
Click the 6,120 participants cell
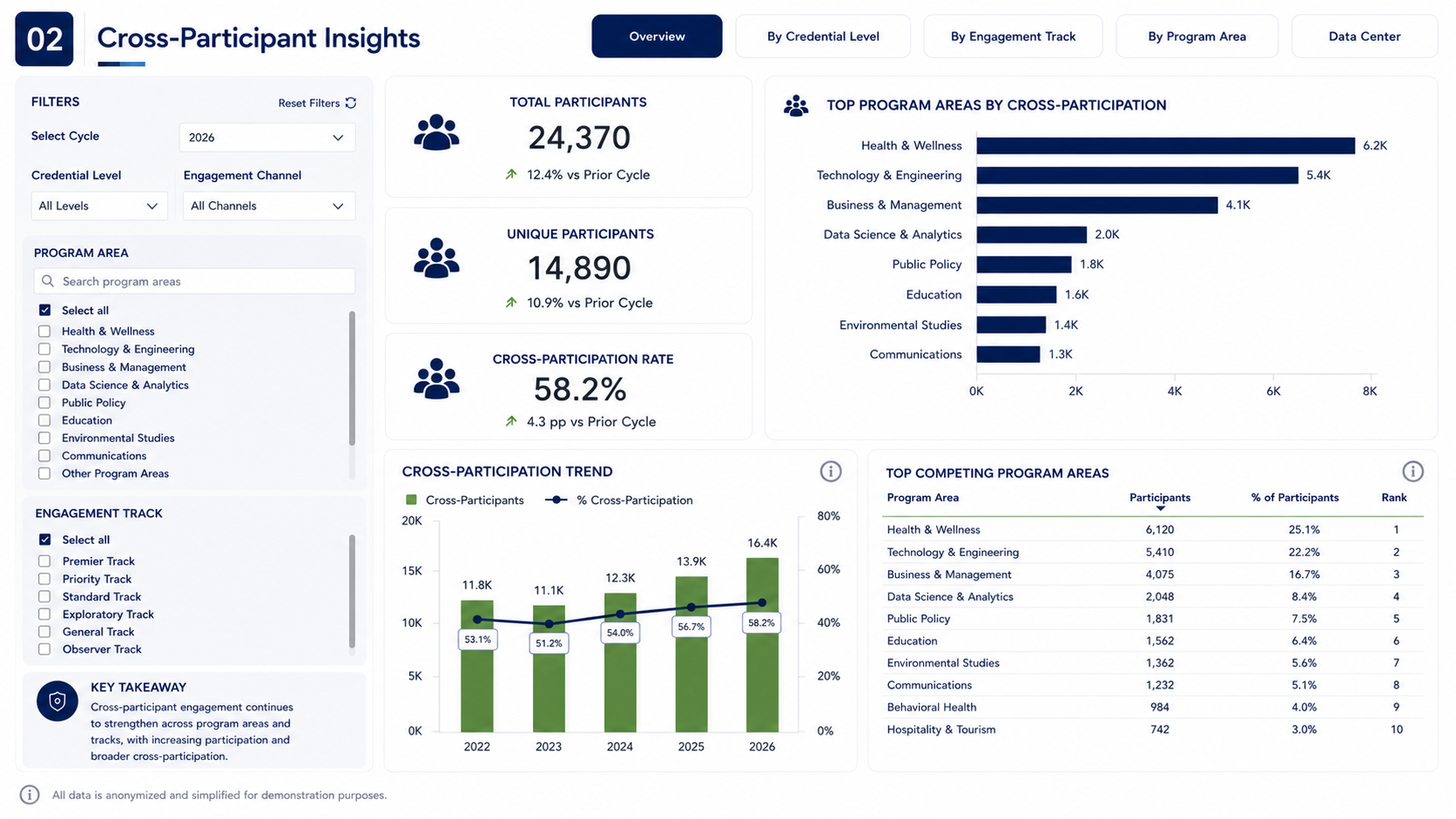pyautogui.click(x=1160, y=529)
